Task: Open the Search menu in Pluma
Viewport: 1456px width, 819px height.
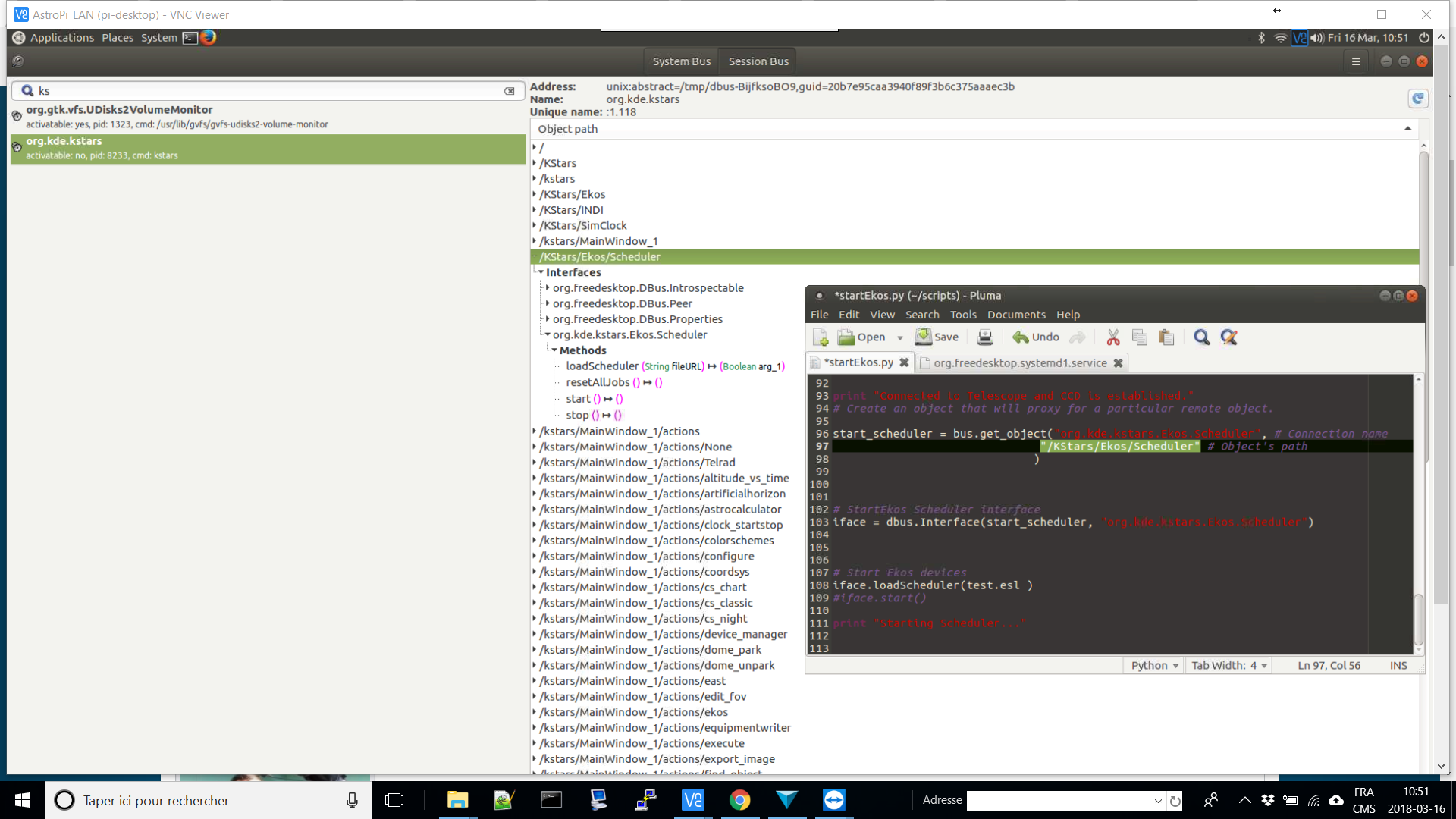Action: [x=922, y=315]
